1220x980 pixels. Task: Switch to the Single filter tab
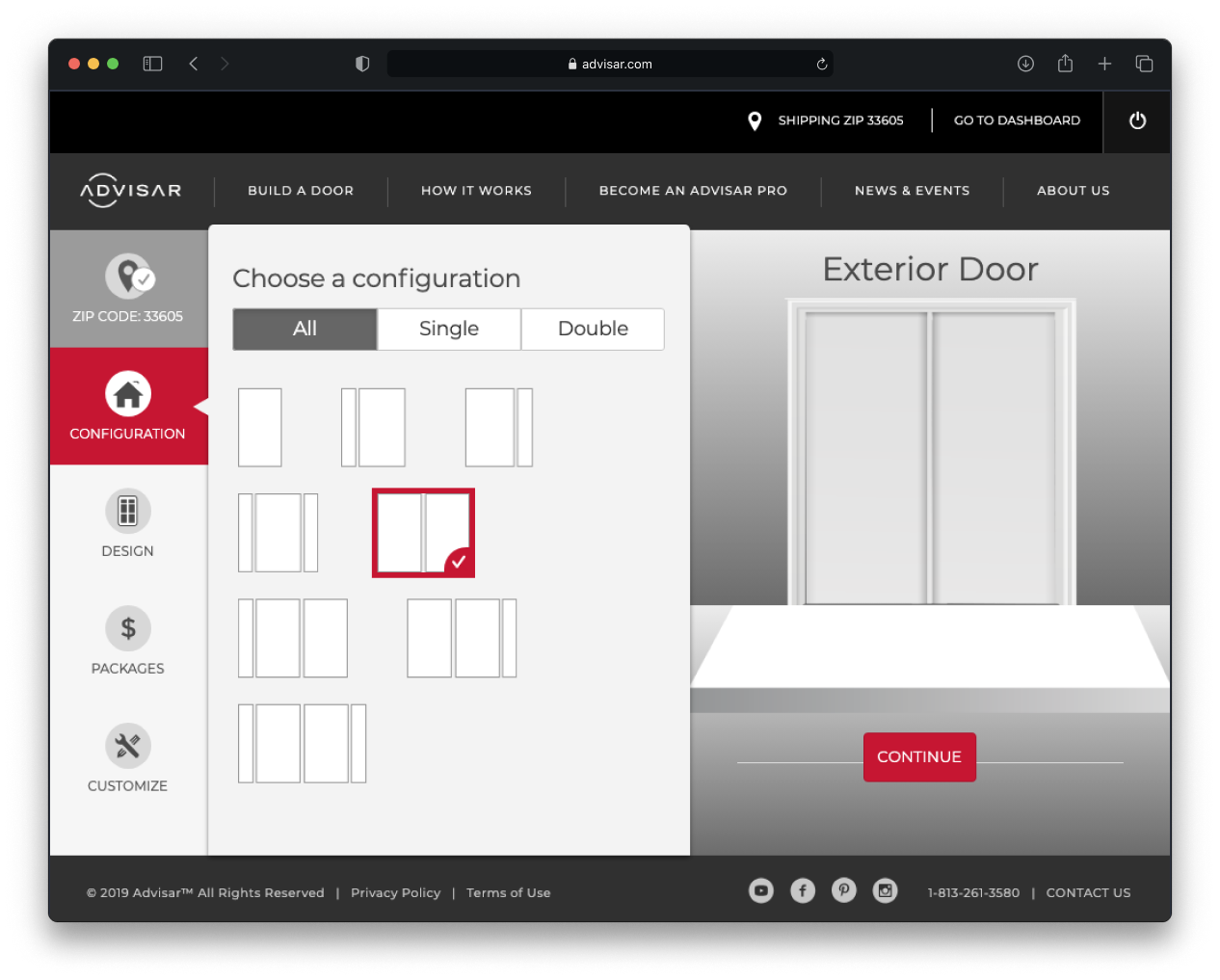(448, 329)
